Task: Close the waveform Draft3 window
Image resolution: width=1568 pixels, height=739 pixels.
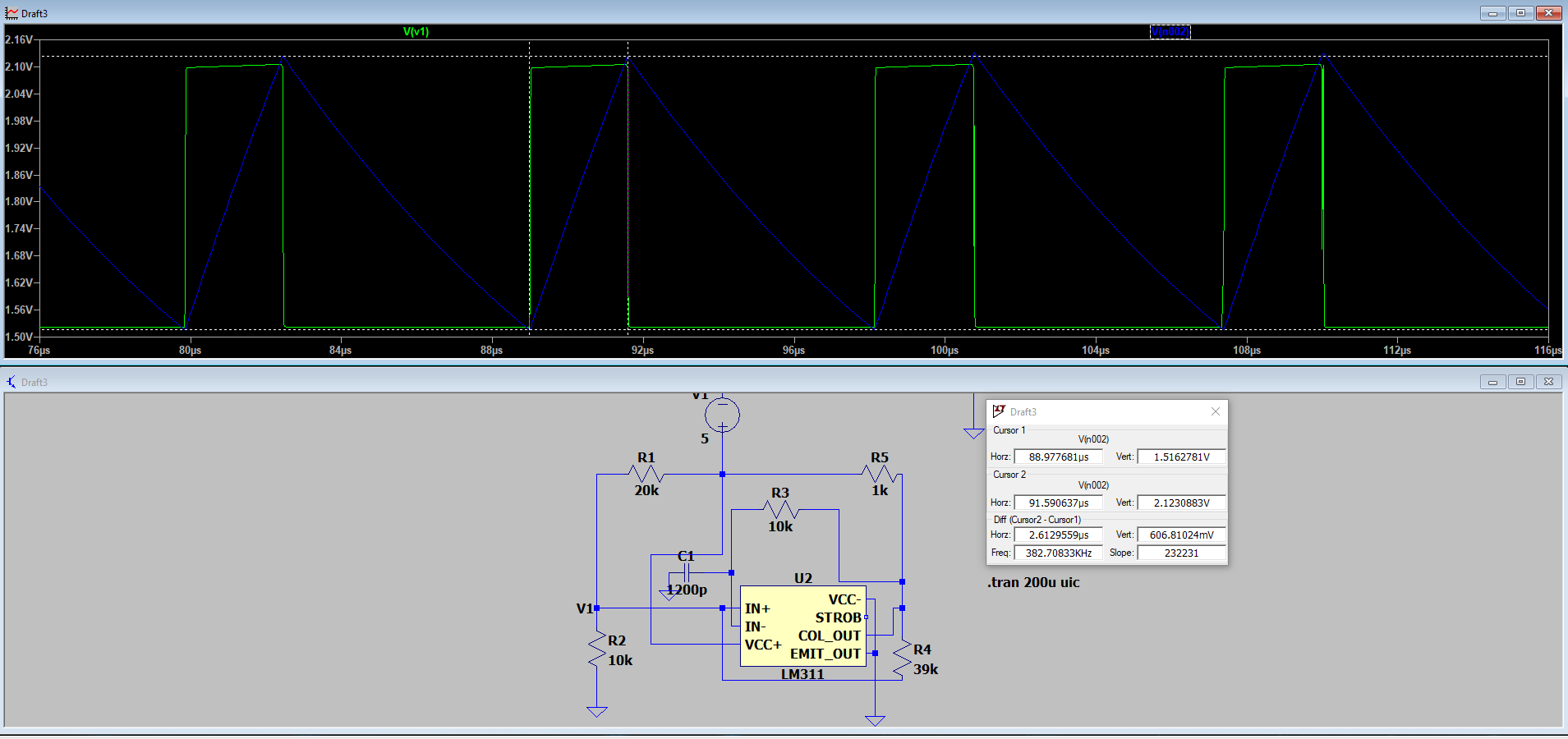Action: click(1549, 13)
